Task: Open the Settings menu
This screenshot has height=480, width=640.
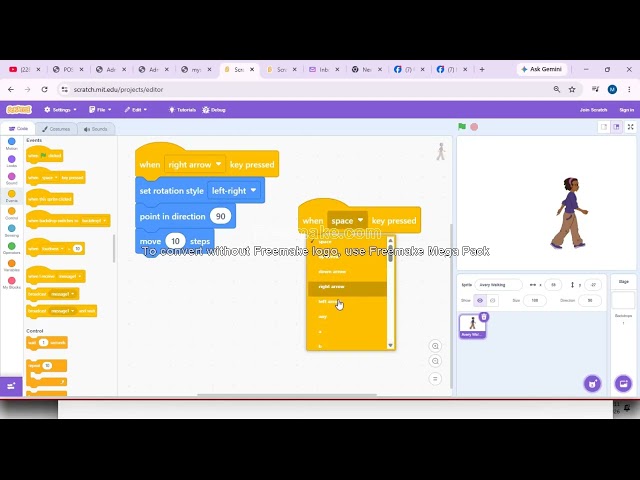Action: pyautogui.click(x=60, y=110)
